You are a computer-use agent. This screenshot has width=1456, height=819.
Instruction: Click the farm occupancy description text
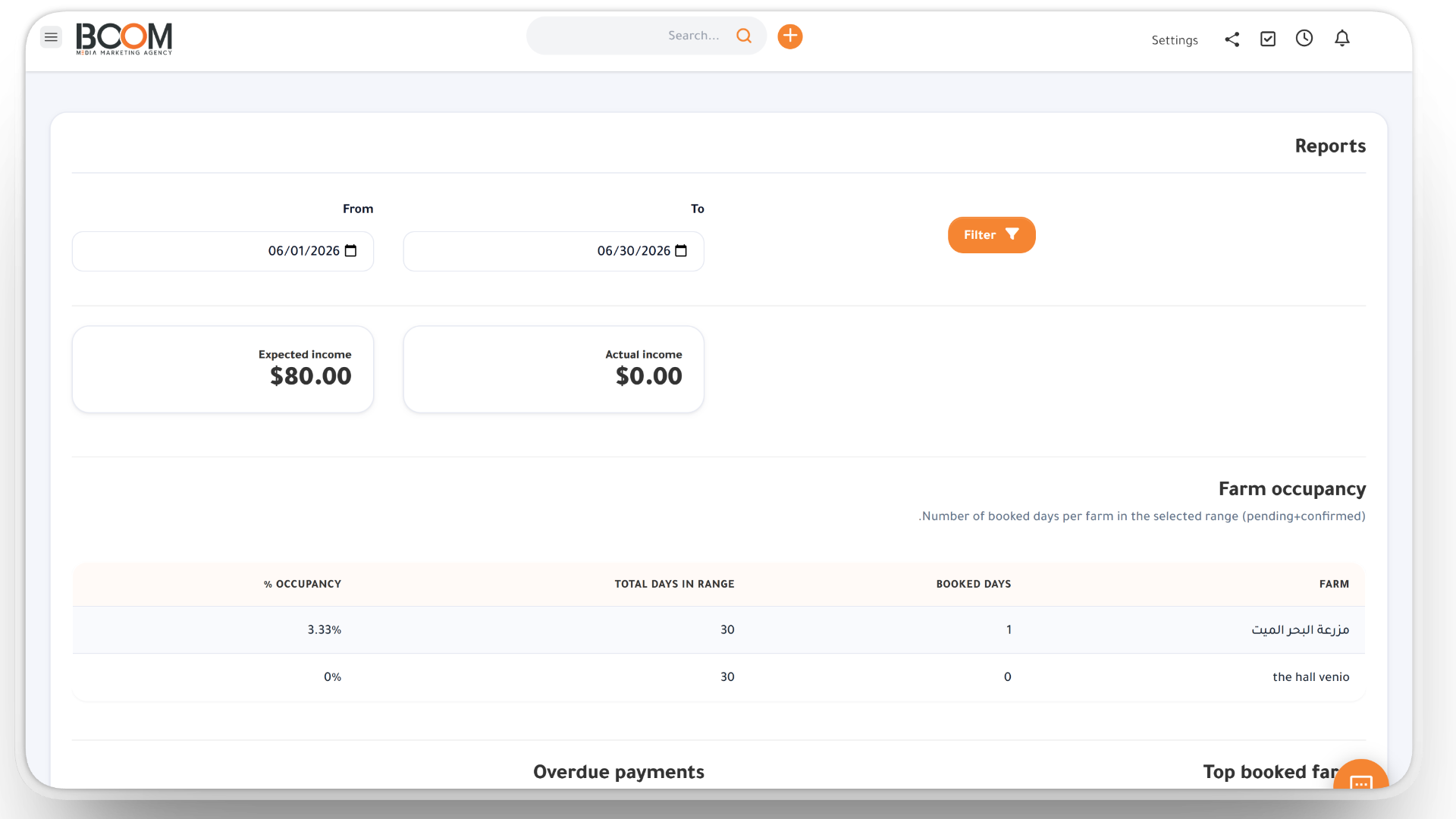1142,516
